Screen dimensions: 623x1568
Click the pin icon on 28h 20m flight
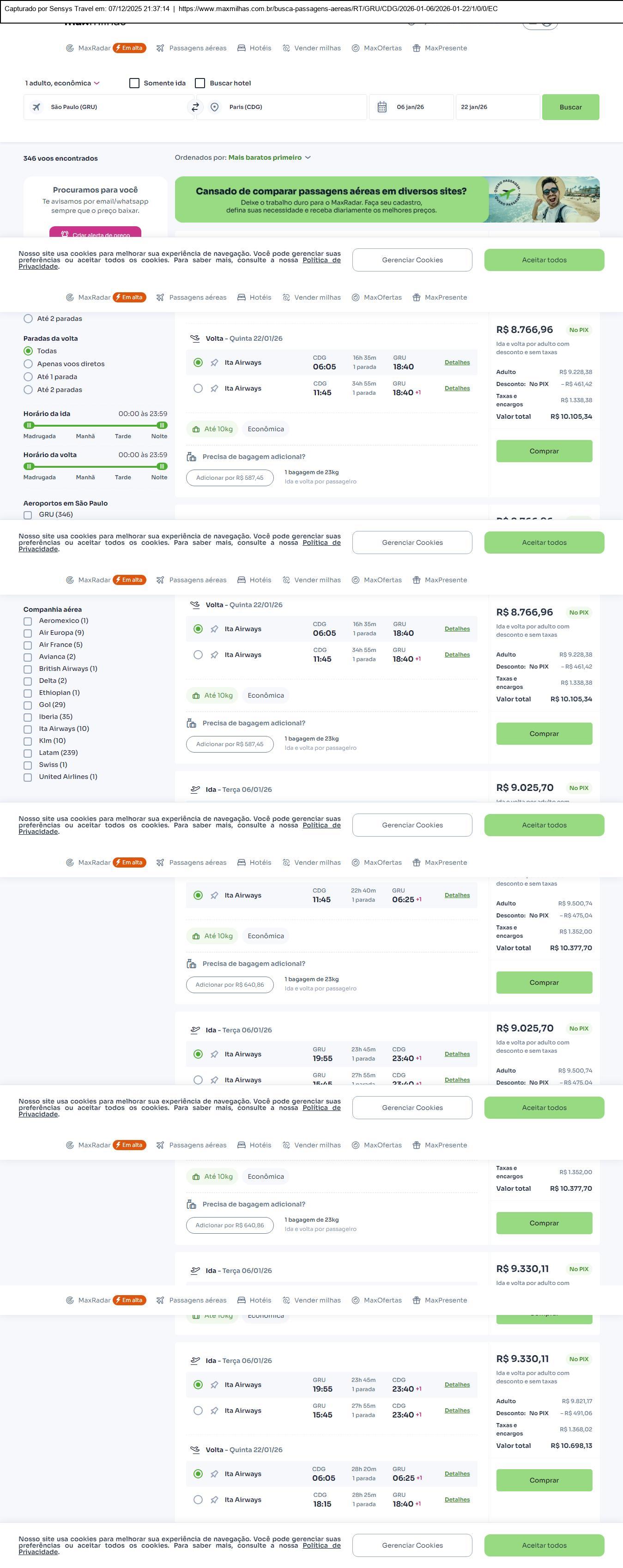coord(214,1474)
